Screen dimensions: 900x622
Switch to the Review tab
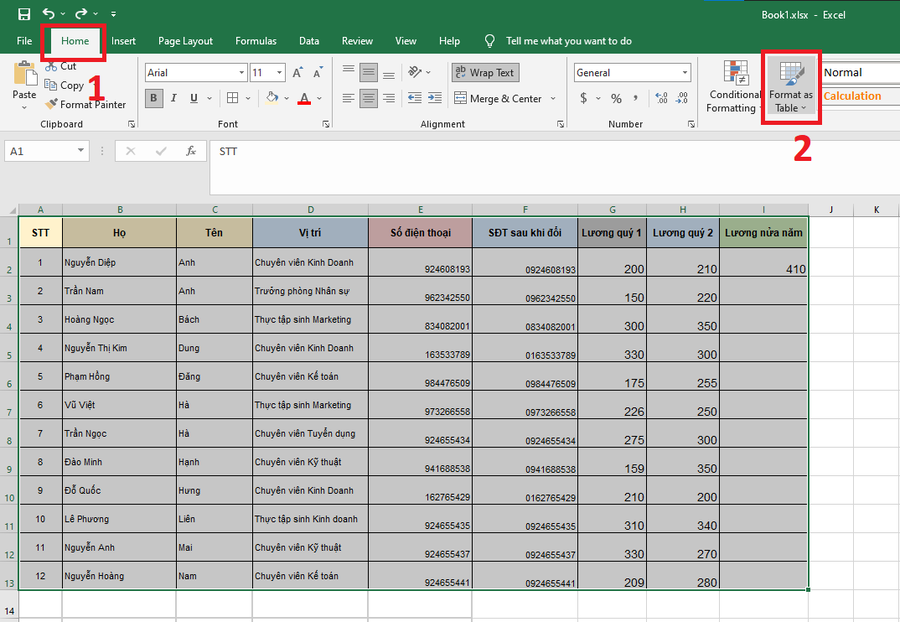click(357, 41)
